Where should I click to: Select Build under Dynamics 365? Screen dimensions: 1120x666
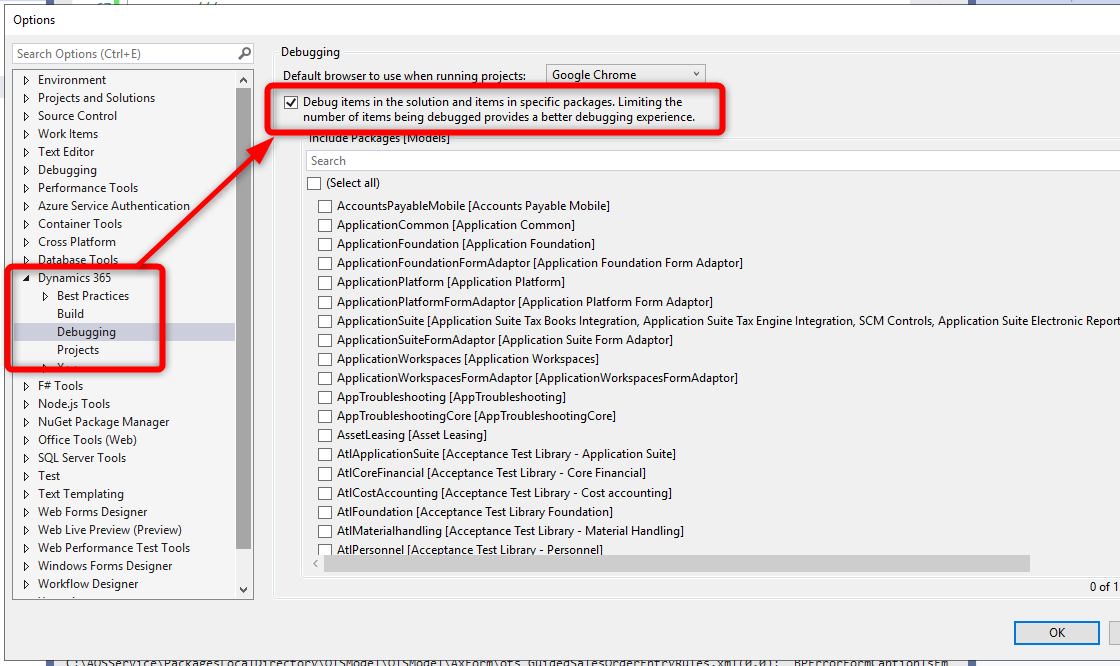70,314
